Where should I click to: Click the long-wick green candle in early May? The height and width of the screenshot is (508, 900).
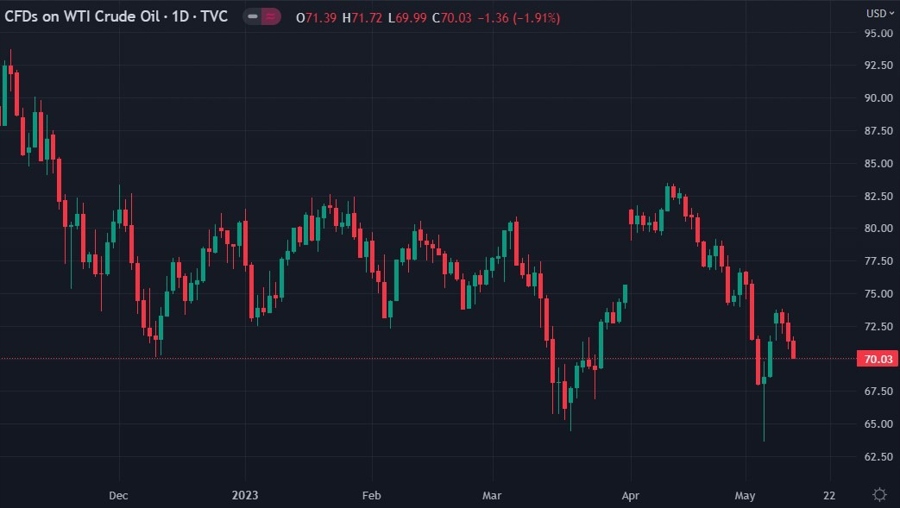point(764,402)
